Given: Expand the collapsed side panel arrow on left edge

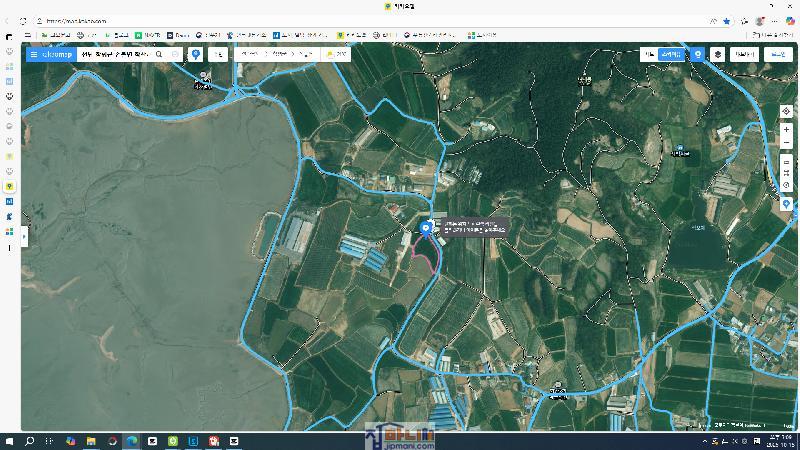Looking at the screenshot, I should coord(24,236).
